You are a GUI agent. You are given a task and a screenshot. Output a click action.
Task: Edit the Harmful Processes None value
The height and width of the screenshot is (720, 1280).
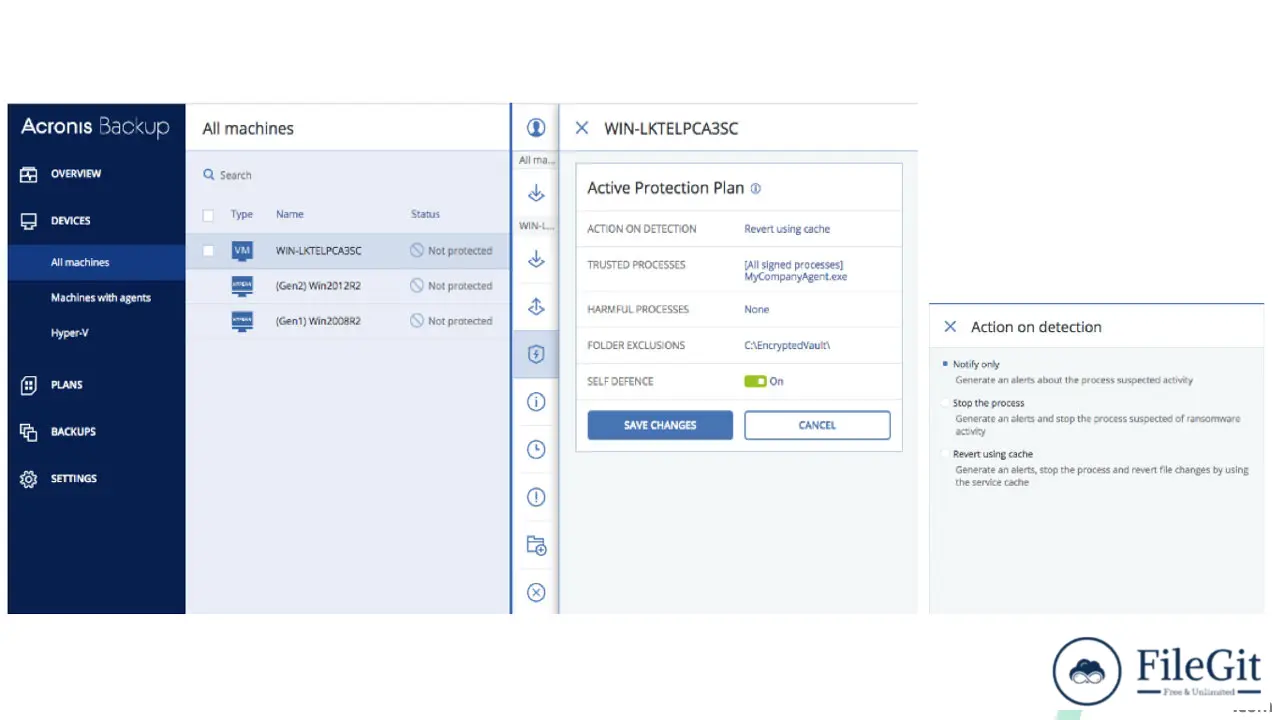pos(757,310)
